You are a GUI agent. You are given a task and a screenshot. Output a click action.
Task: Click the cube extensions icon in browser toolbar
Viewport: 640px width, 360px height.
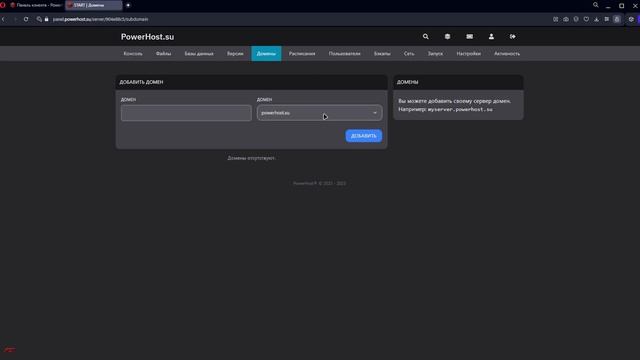631,19
